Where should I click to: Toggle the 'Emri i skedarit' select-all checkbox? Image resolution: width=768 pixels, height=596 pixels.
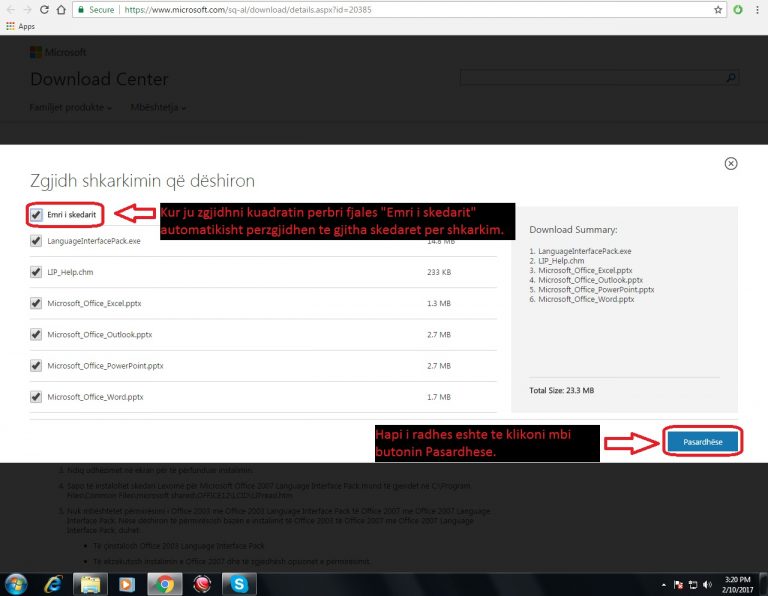point(36,215)
